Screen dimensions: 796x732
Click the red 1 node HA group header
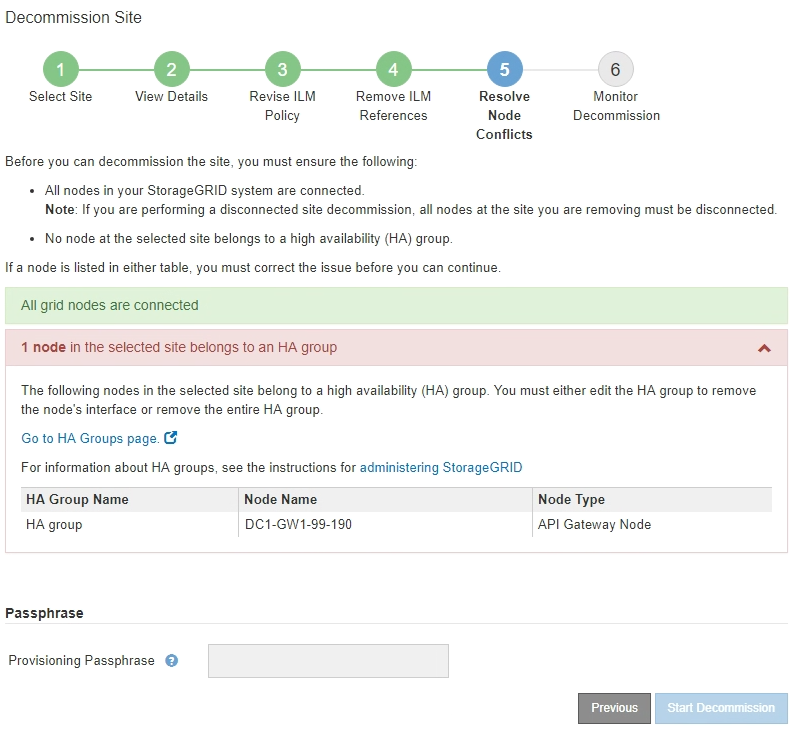(380, 348)
